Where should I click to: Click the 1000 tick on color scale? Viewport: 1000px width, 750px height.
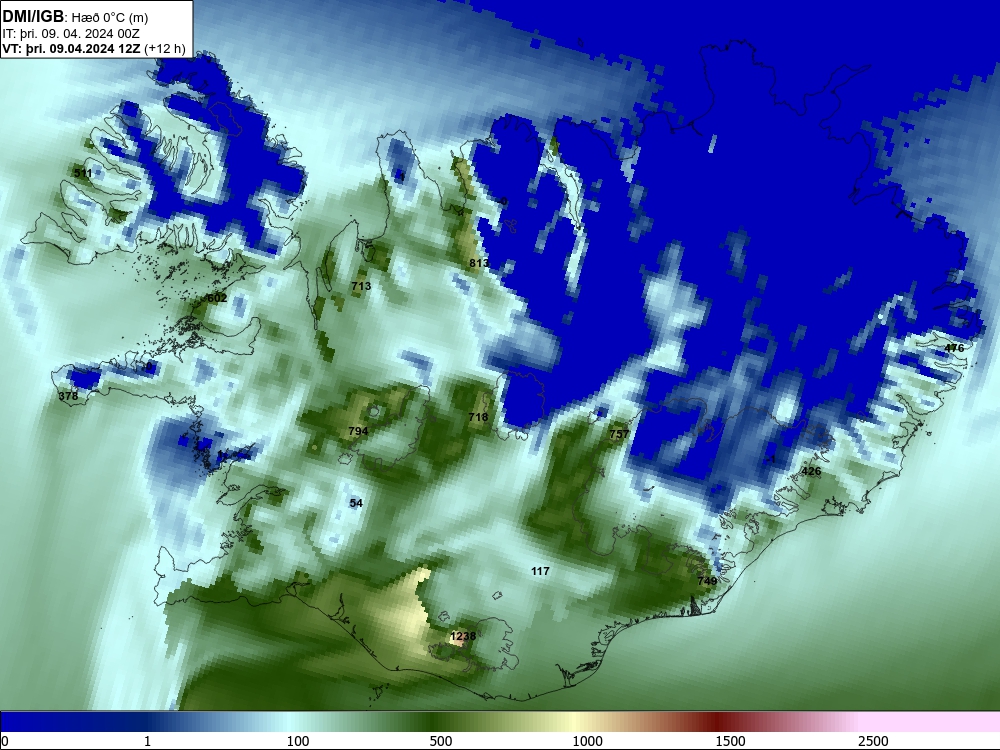(587, 741)
